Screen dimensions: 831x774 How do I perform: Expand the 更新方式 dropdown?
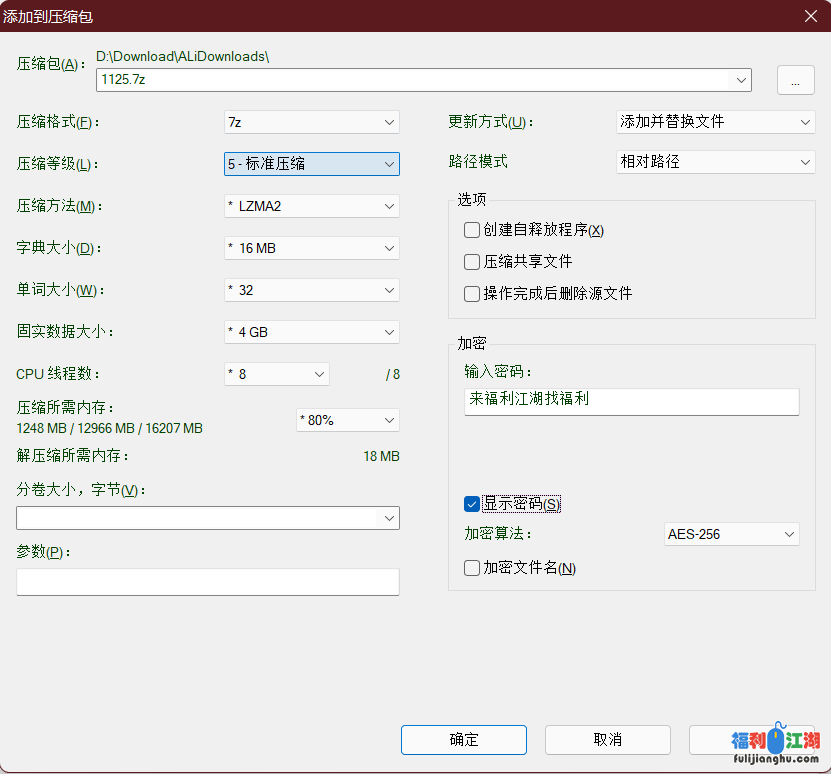(x=716, y=122)
